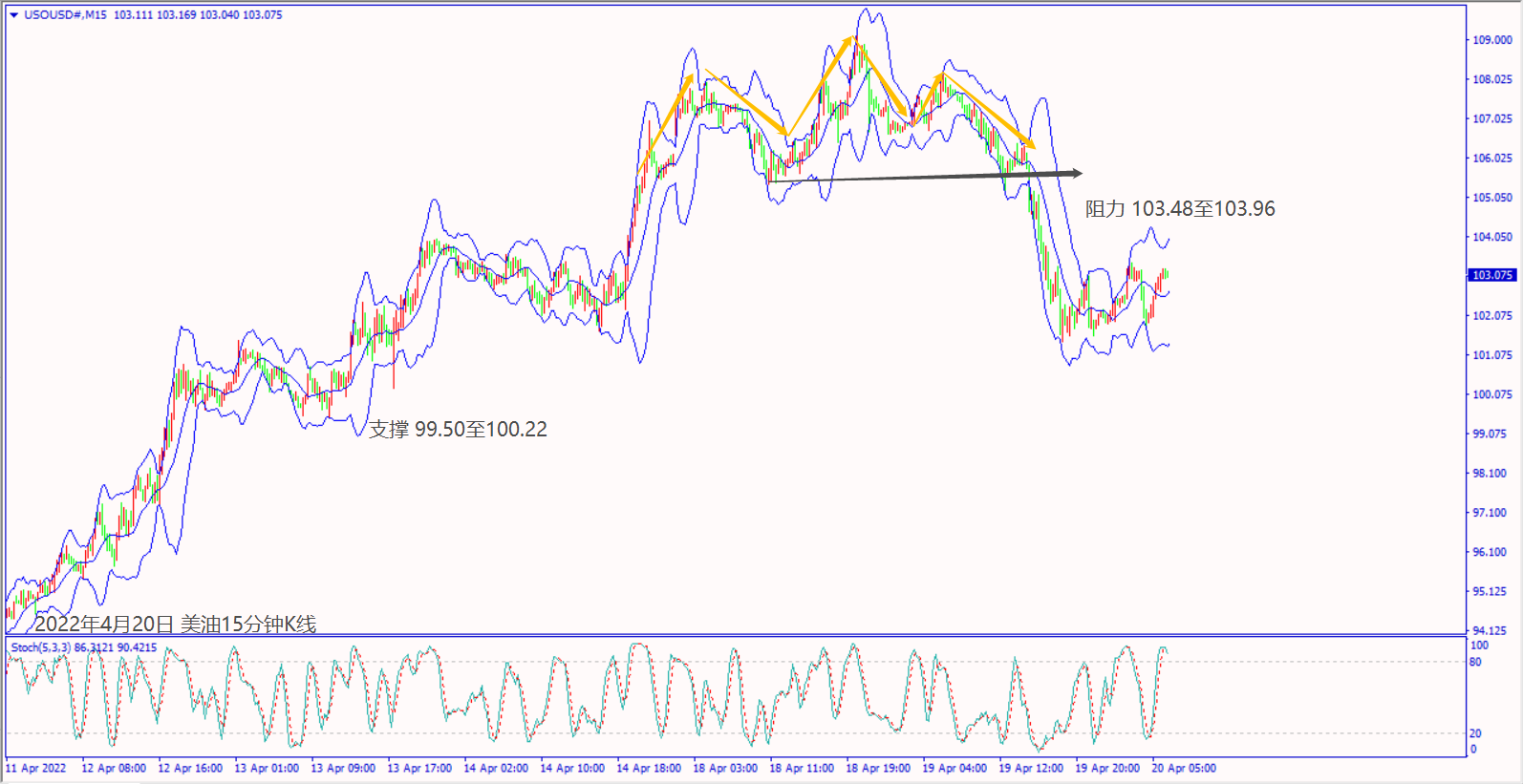Image resolution: width=1523 pixels, height=784 pixels.
Task: Select the USOUSD#,M15 chart title text
Action: point(65,15)
